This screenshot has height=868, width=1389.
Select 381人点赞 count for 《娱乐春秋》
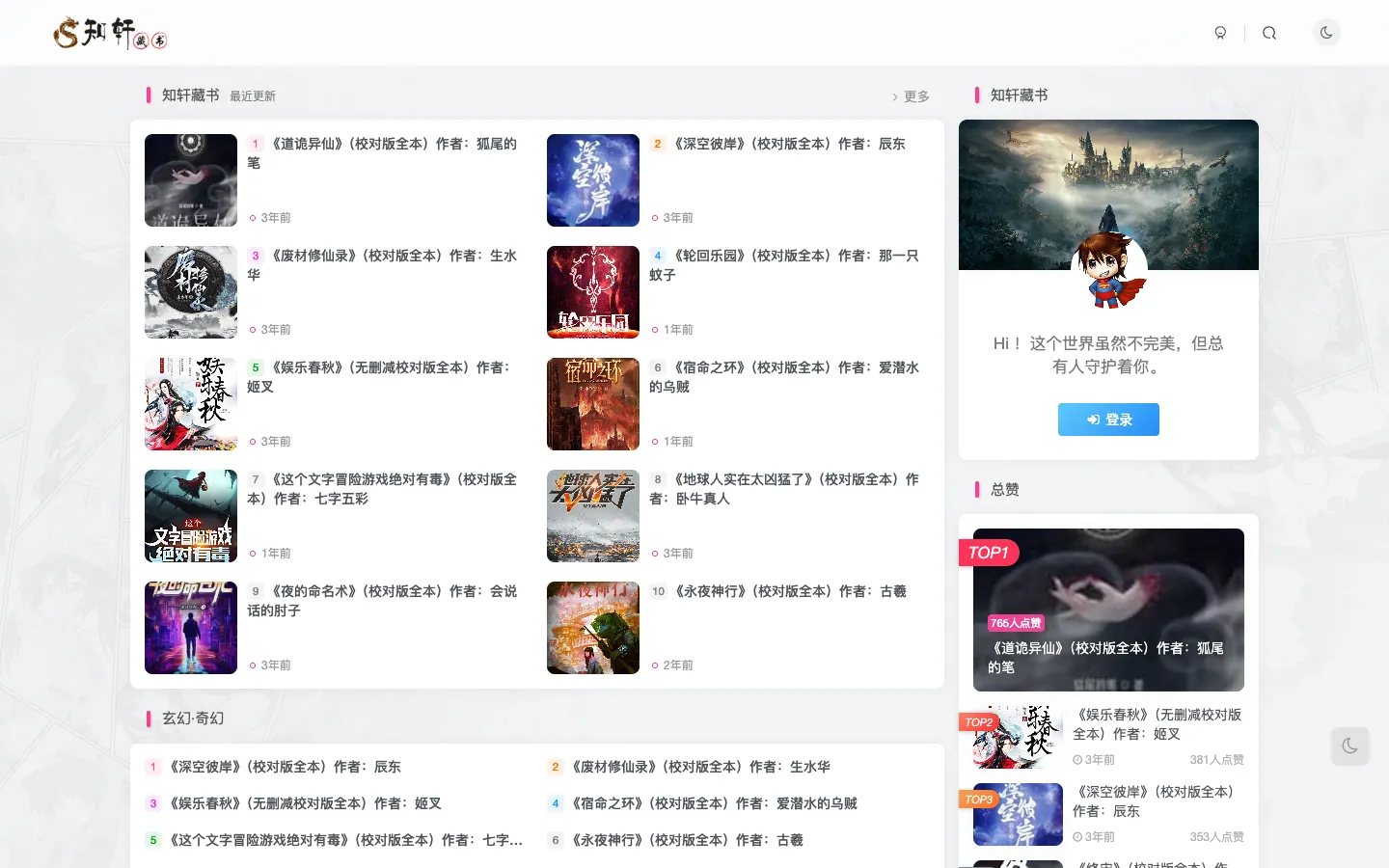coord(1216,760)
